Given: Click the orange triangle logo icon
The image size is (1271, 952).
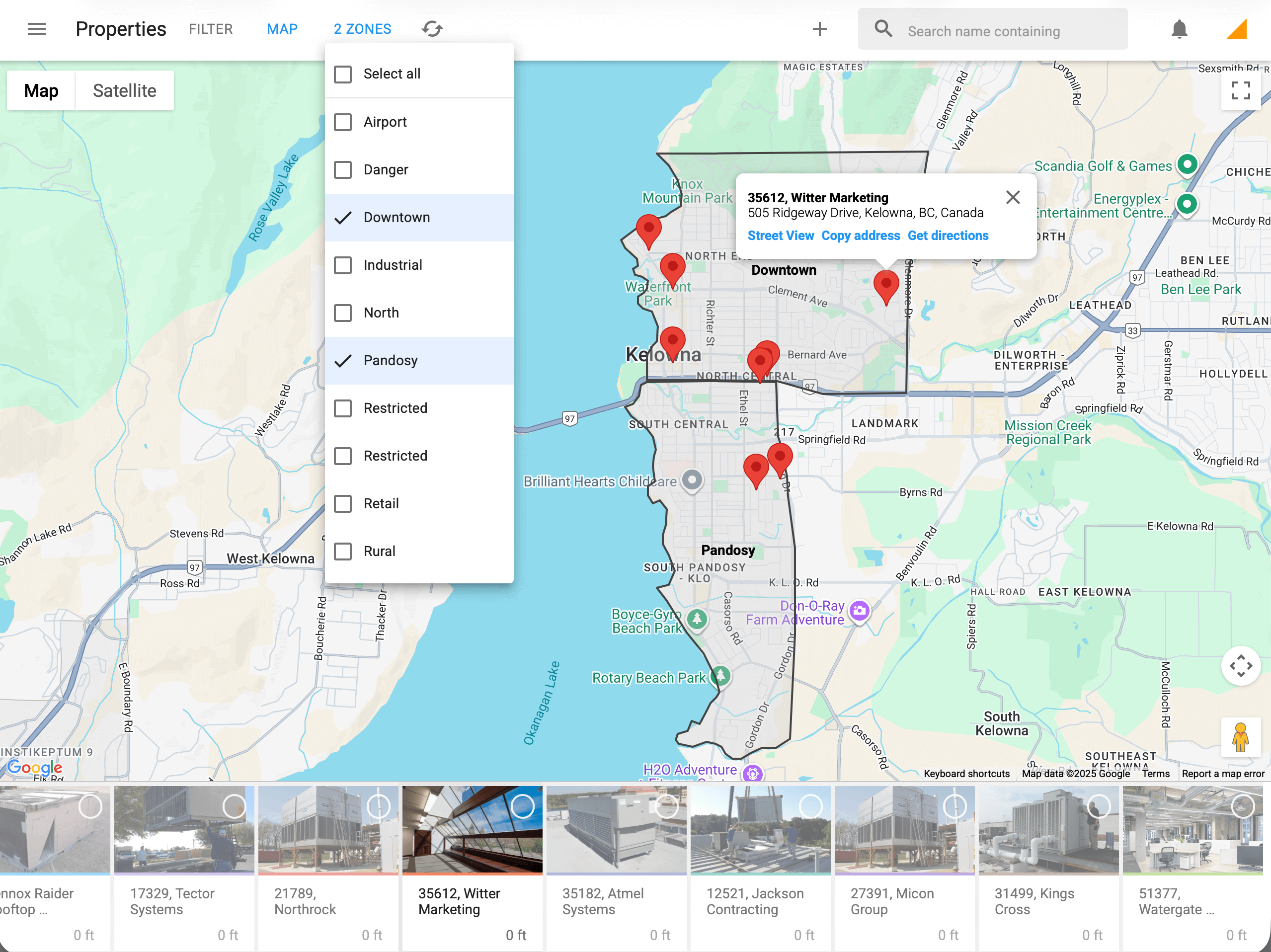Looking at the screenshot, I should pyautogui.click(x=1237, y=29).
